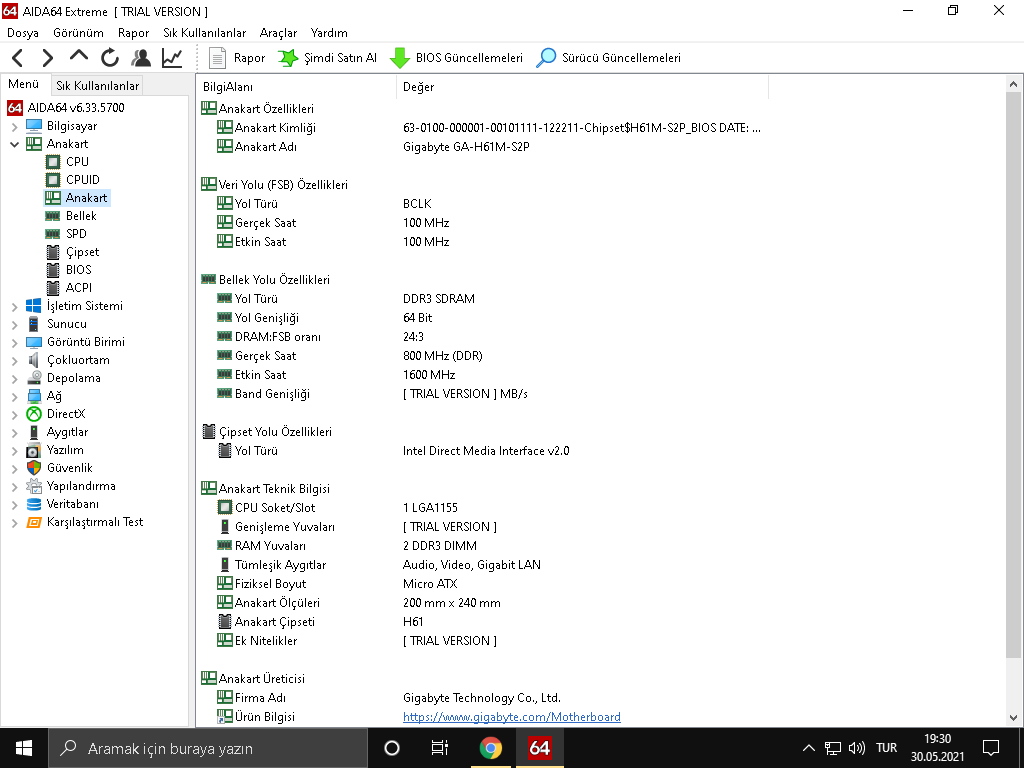
Task: Open Sürücü Güncellemeleri driver updates
Action: (608, 58)
